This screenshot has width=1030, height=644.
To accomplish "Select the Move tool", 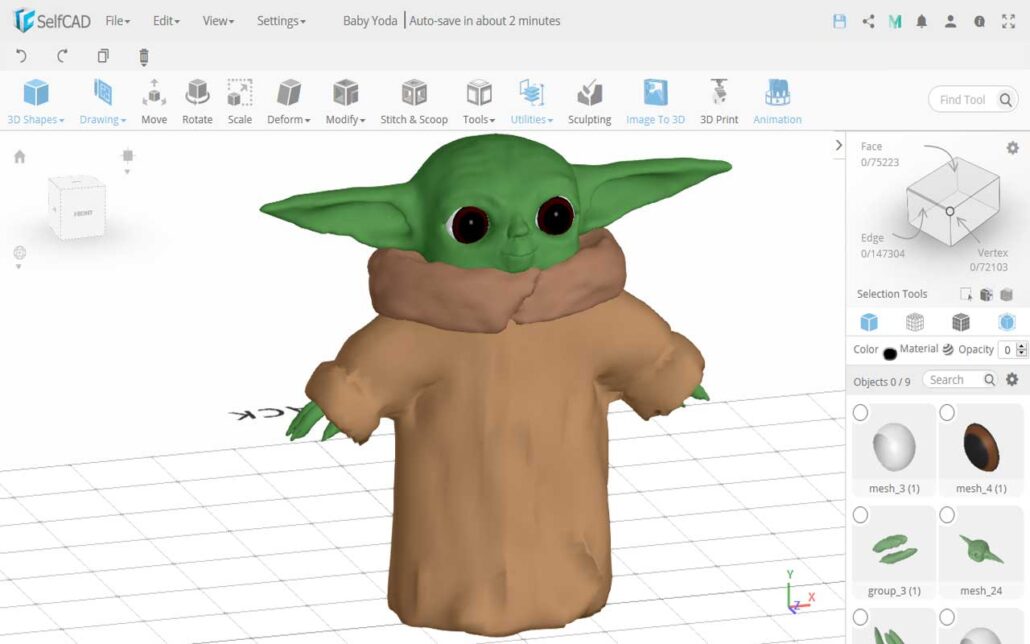I will click(153, 100).
